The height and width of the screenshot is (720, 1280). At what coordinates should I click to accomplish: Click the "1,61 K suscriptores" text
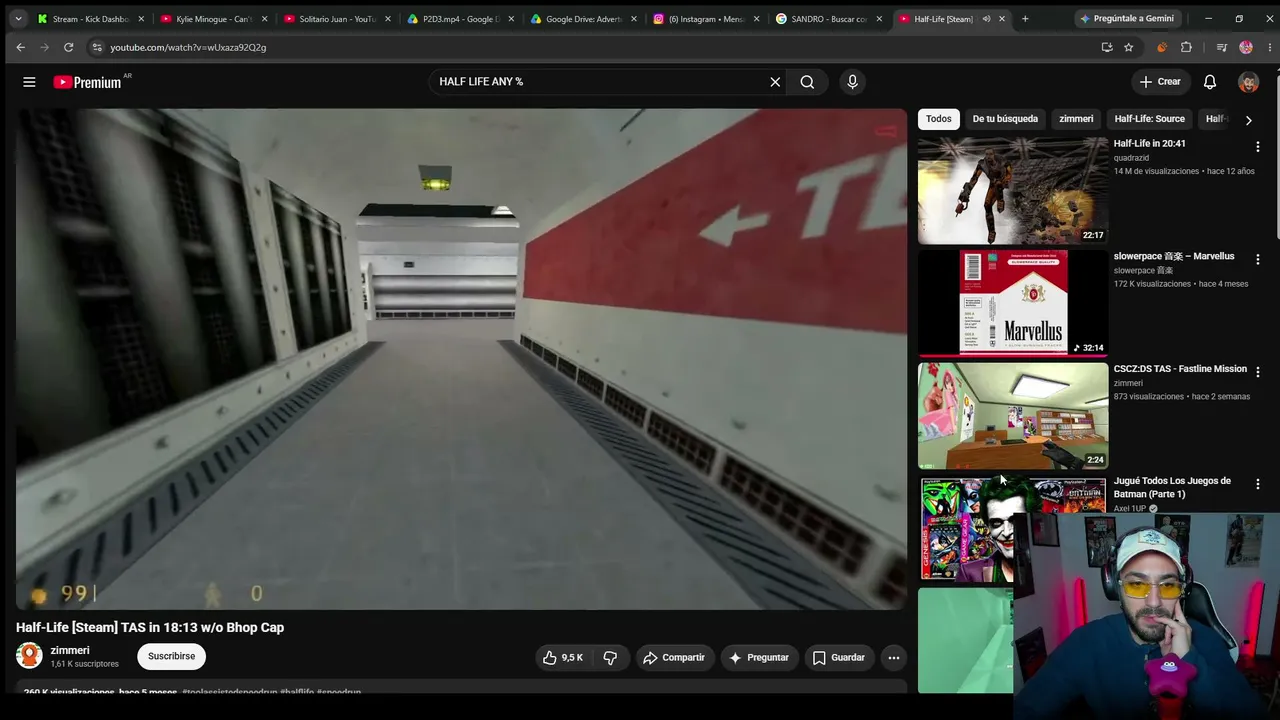coord(85,664)
